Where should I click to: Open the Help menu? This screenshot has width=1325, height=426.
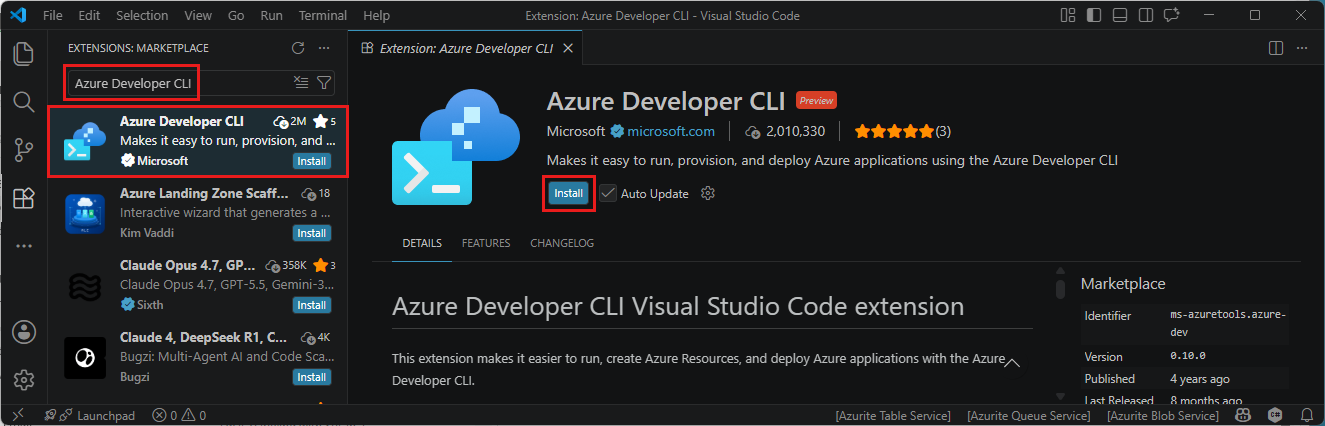tap(377, 16)
